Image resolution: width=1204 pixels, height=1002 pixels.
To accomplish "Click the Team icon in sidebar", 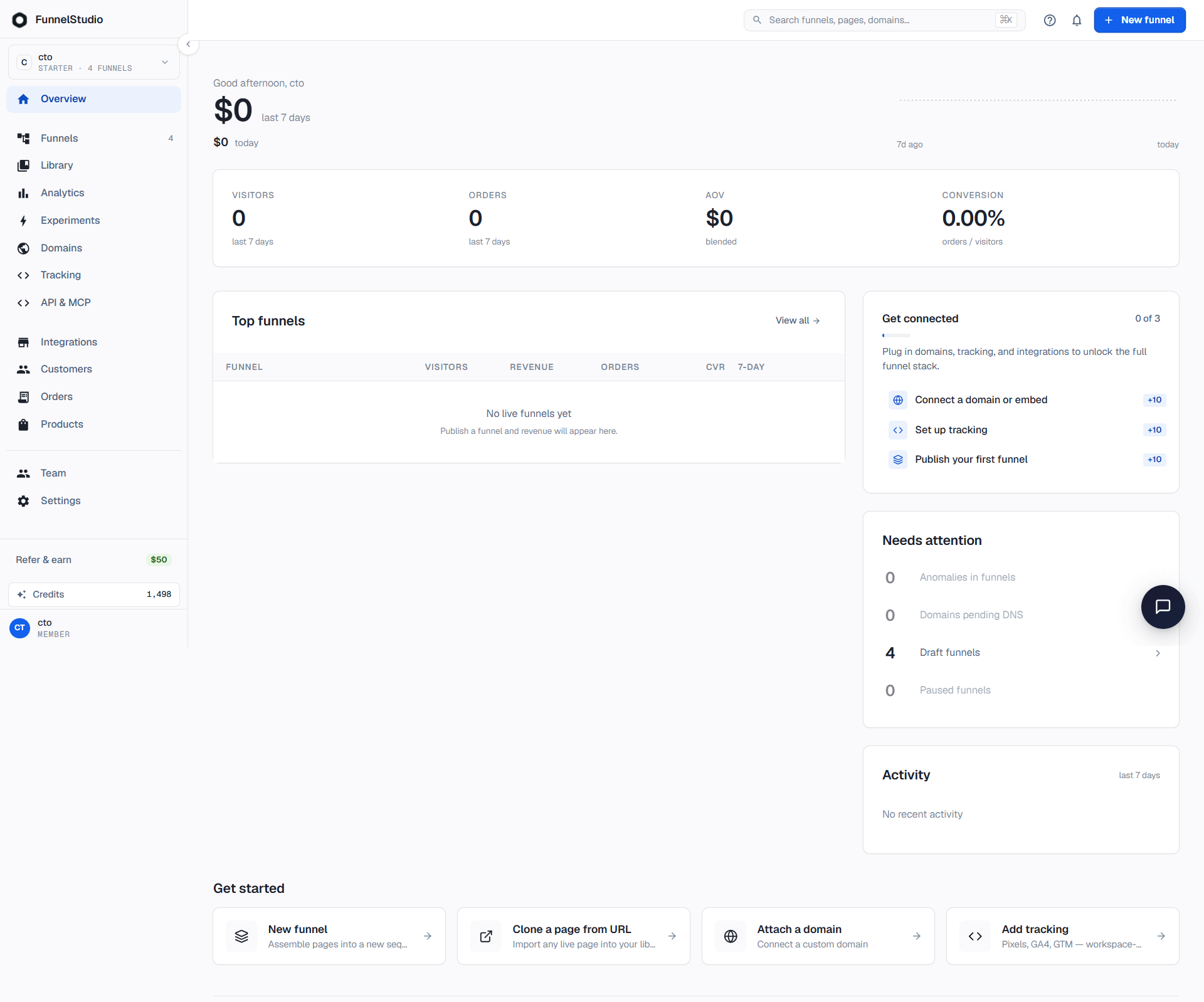I will tap(23, 473).
